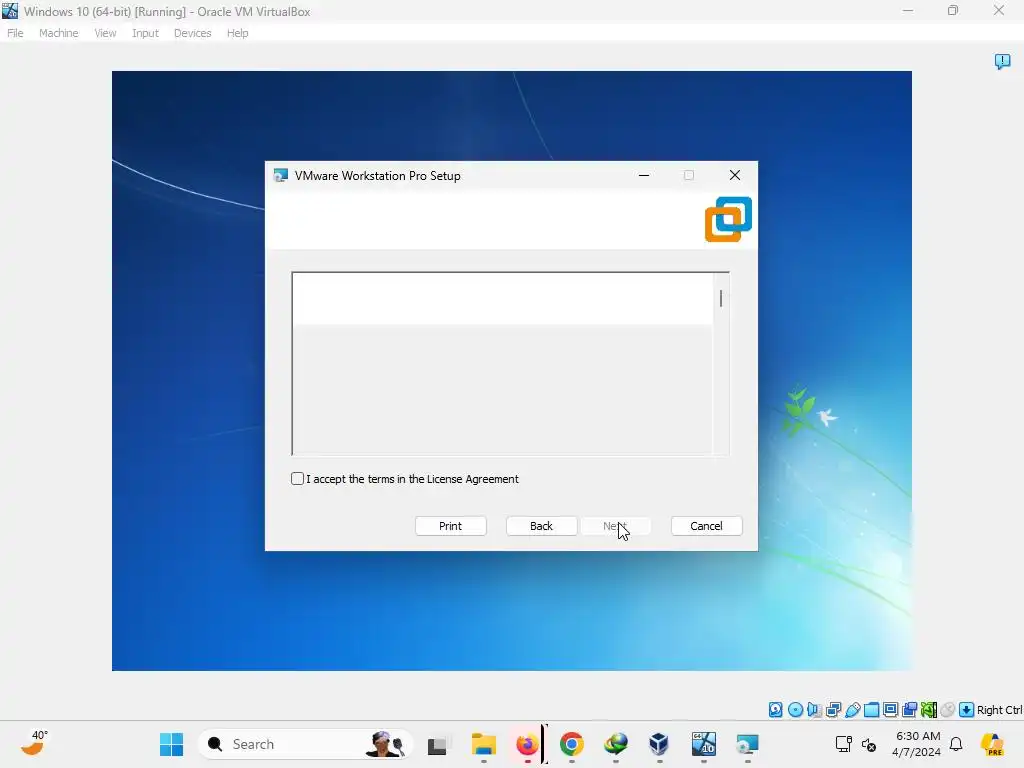Click the VMware setup title bar icon

point(281,176)
